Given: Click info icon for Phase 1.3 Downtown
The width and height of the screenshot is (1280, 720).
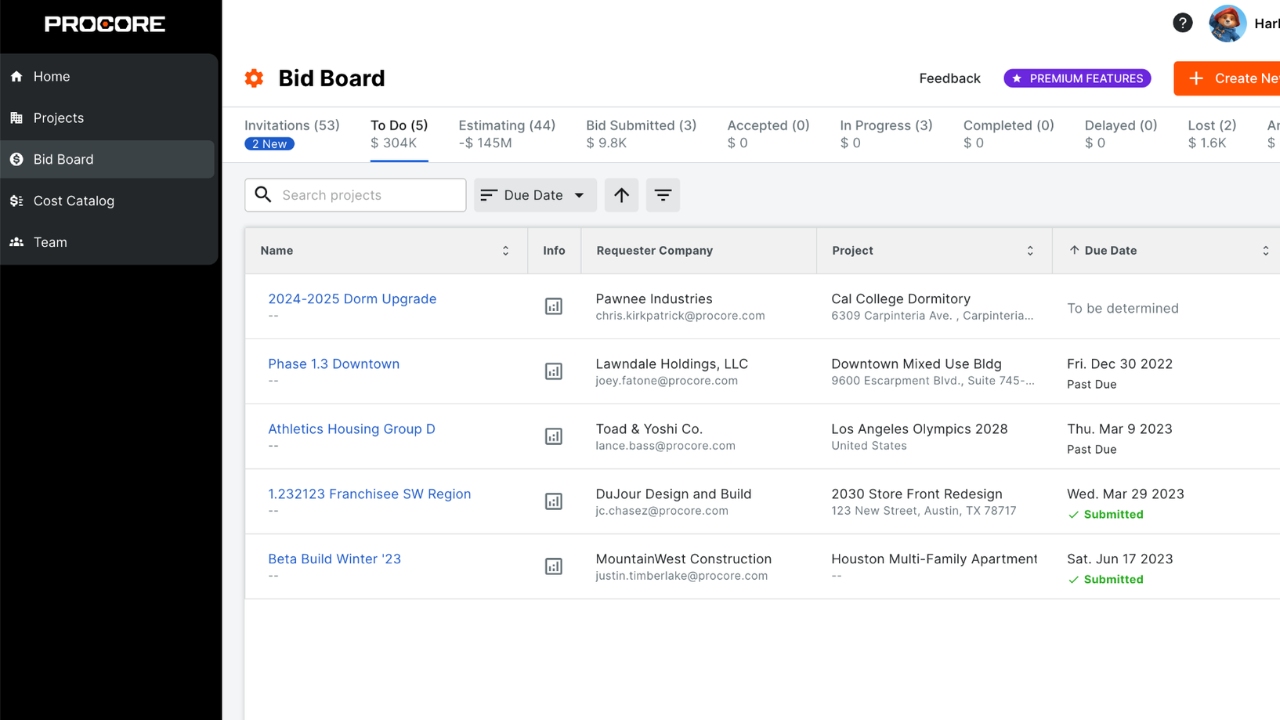Looking at the screenshot, I should point(554,372).
